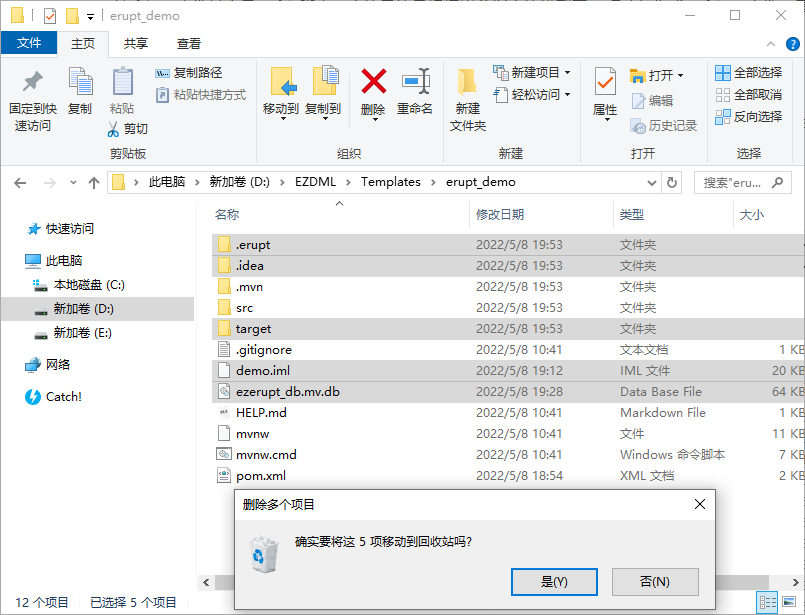This screenshot has width=805, height=615.
Task: Switch to the Share (共享) tab
Action: coord(136,44)
